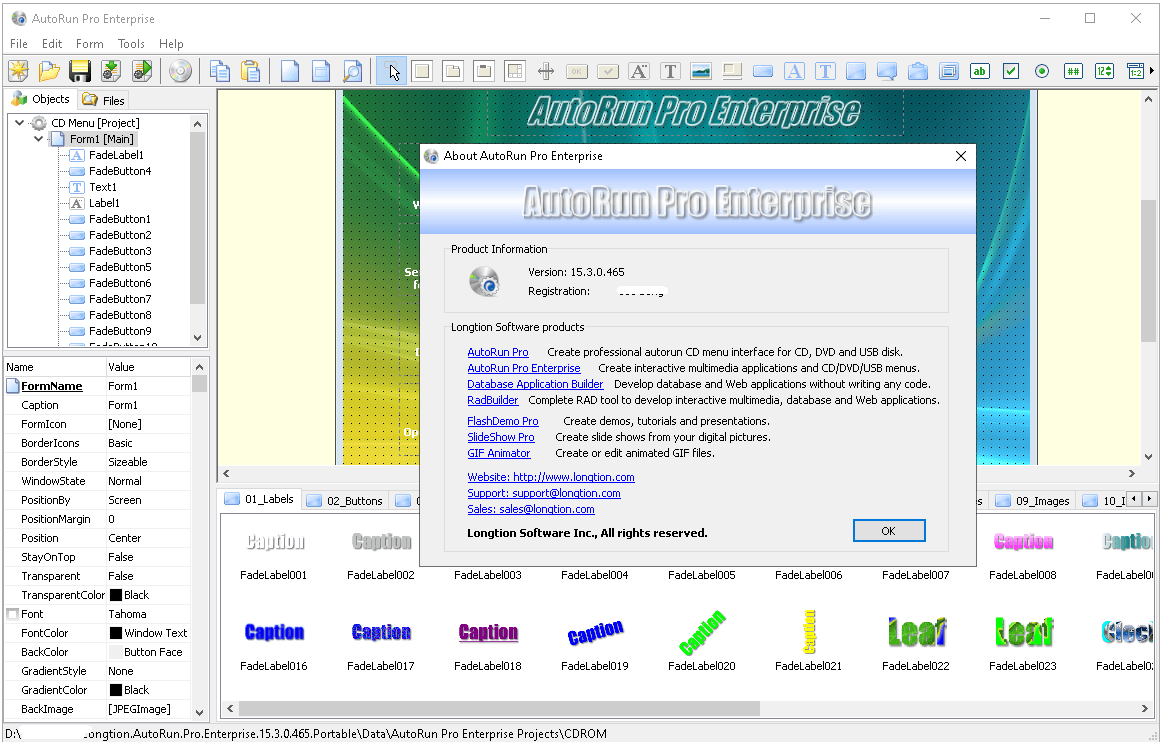Open the 09_Images gallery tab
The image size is (1161, 742).
[x=1034, y=501]
